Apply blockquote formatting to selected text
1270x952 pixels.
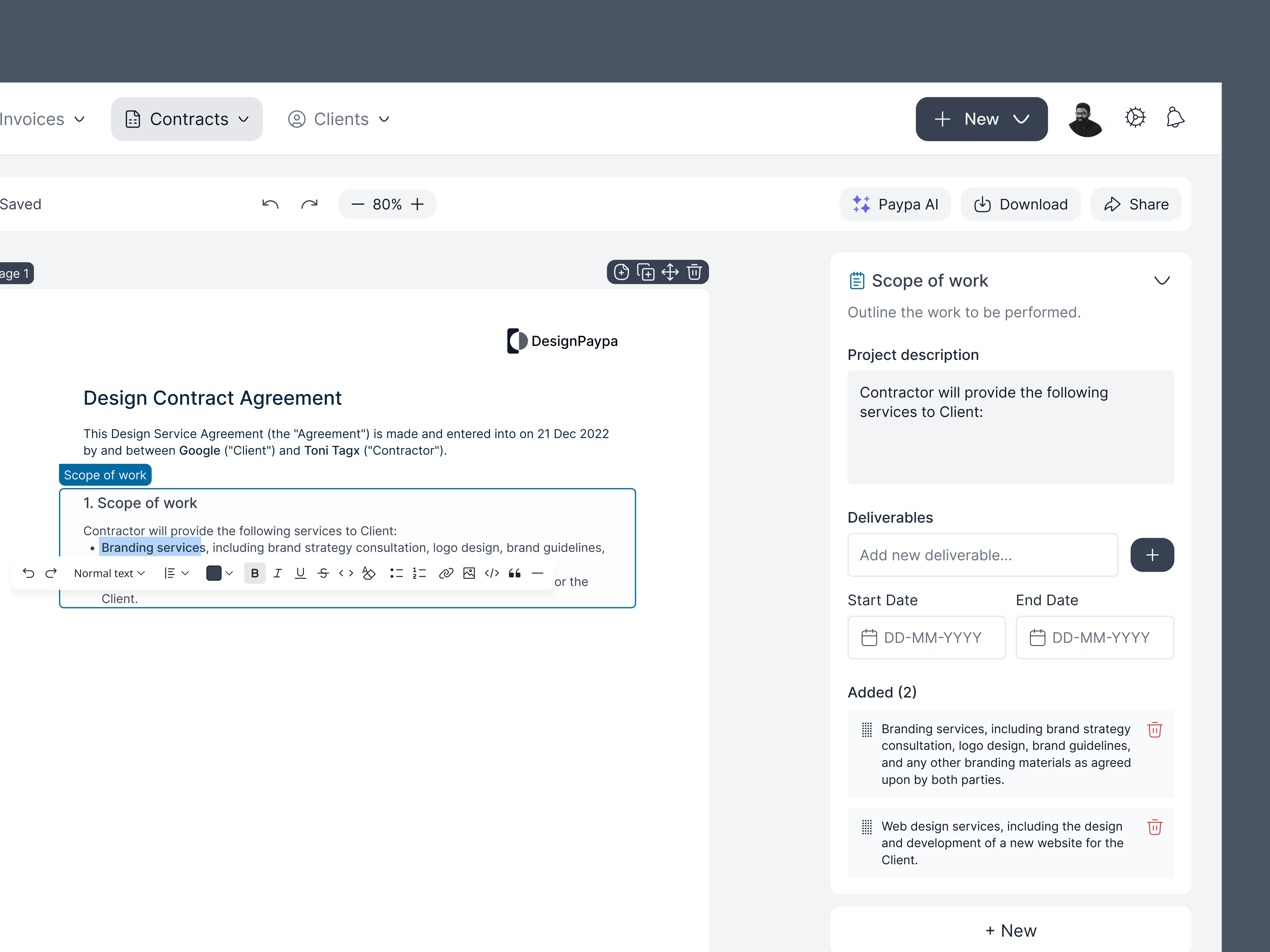pos(514,573)
